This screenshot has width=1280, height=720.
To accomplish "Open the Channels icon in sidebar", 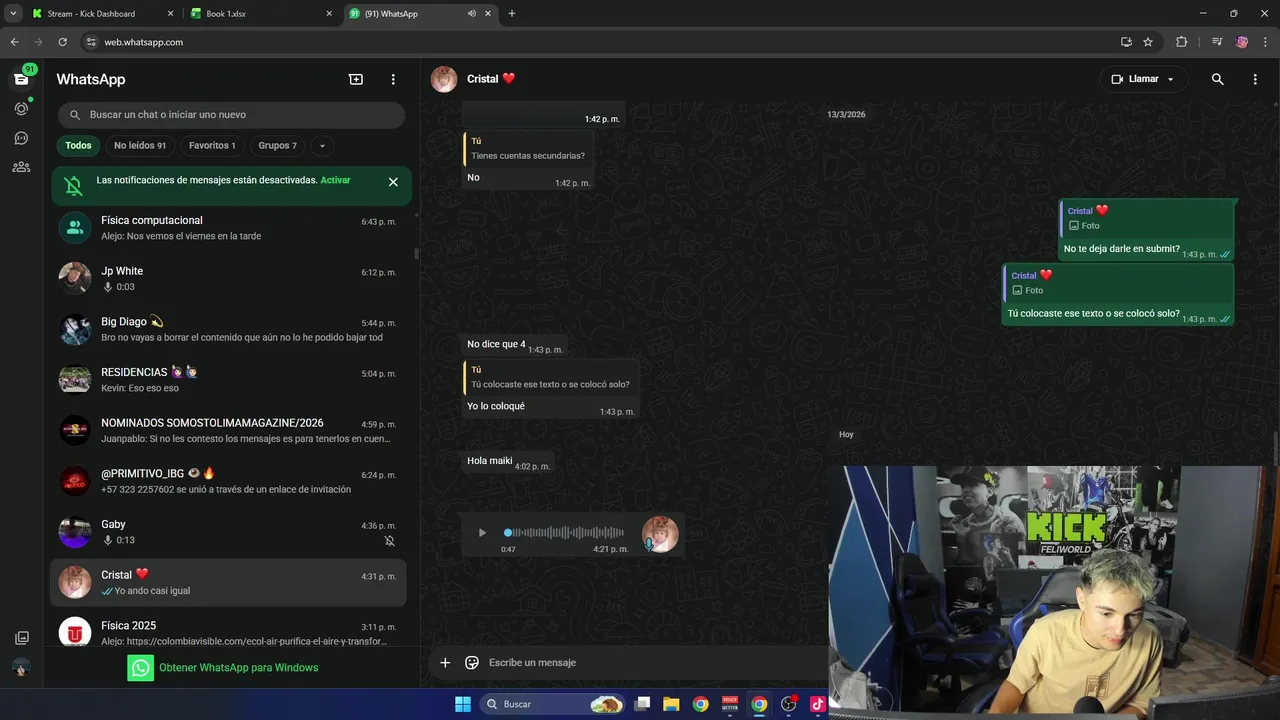I will point(21,138).
